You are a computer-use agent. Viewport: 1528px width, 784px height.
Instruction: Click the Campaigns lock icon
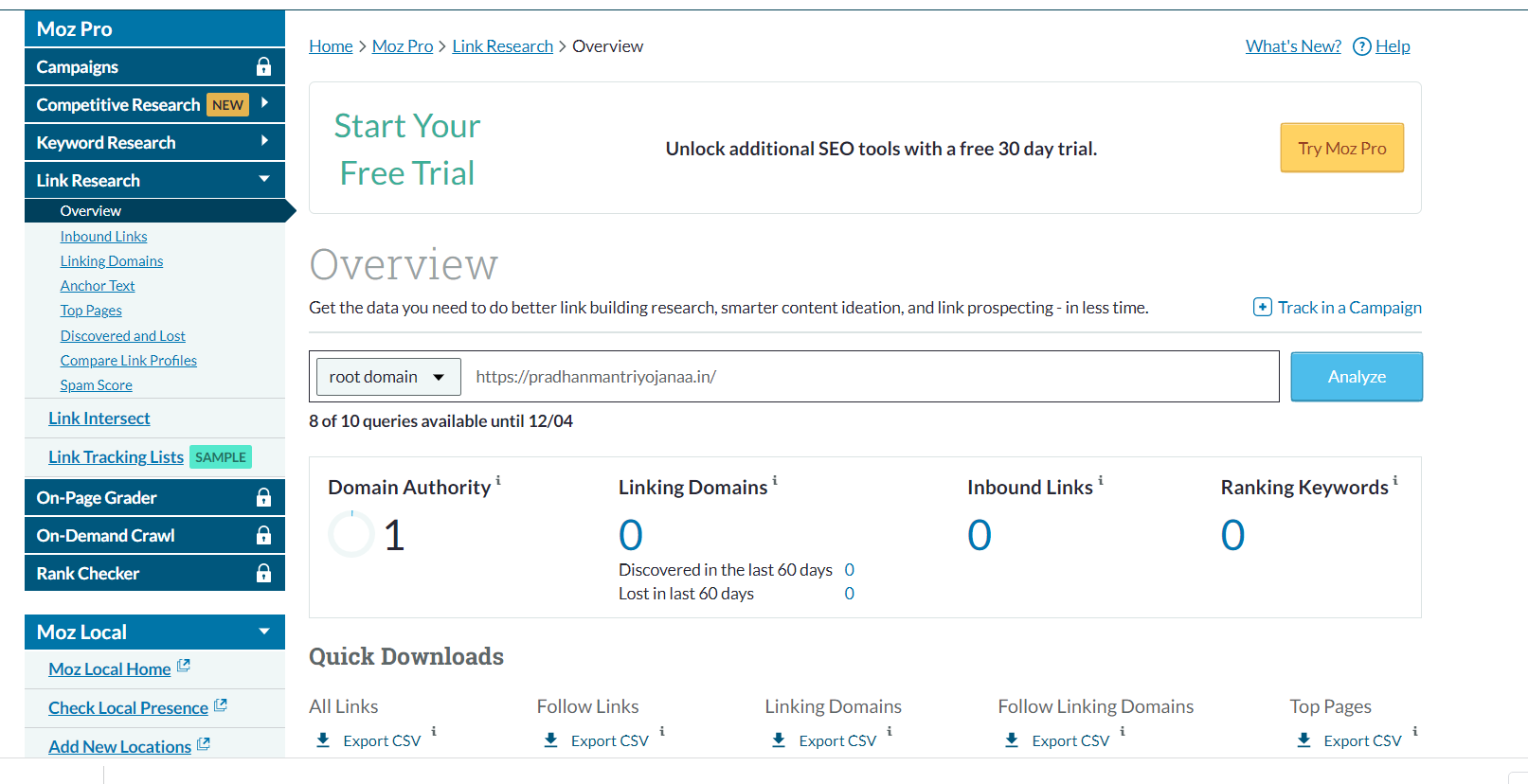(263, 66)
